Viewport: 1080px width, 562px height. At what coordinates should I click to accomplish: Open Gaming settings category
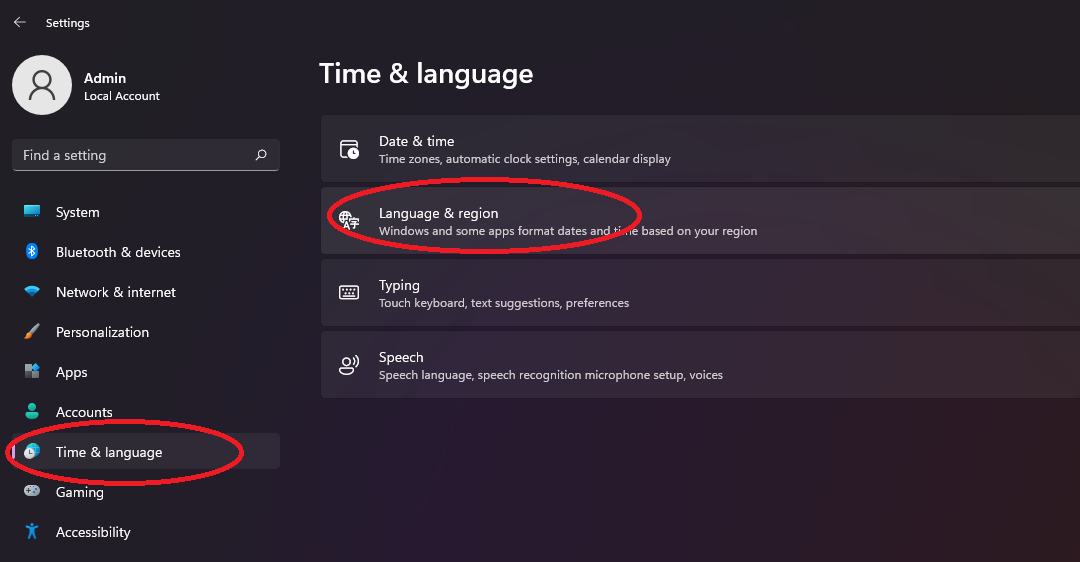click(146, 492)
